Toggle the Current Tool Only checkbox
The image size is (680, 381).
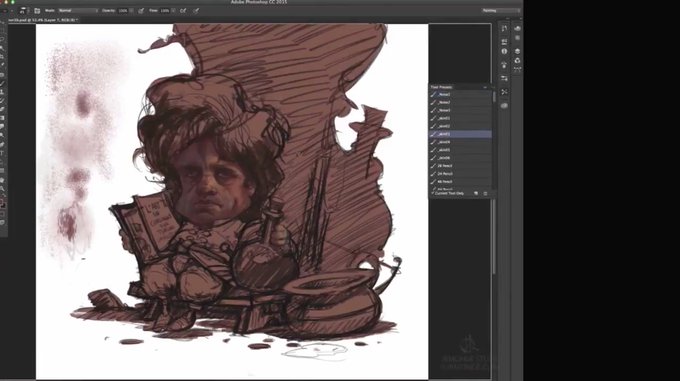tap(433, 193)
